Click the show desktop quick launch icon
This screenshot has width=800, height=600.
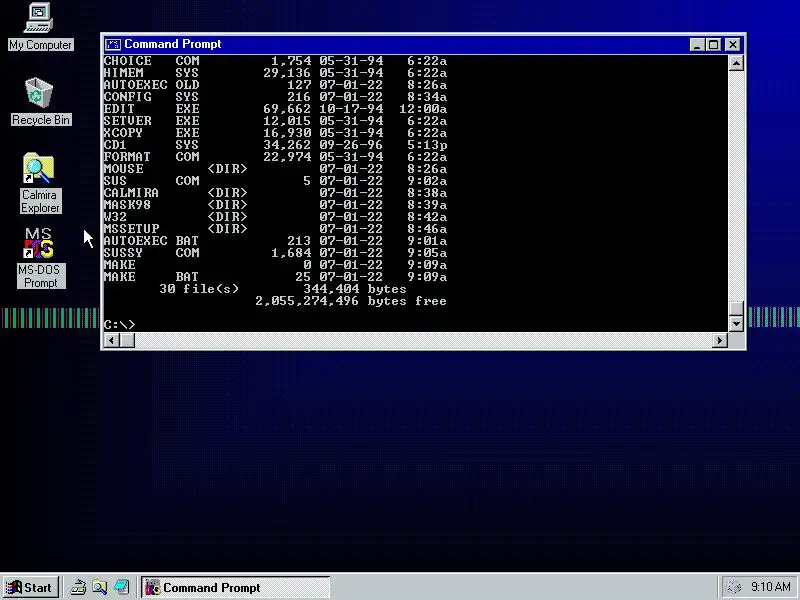[x=78, y=588]
